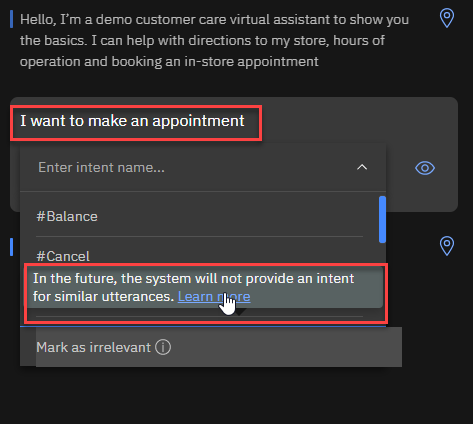Click the location pin next to the second response
This screenshot has width=473, height=424.
[447, 246]
